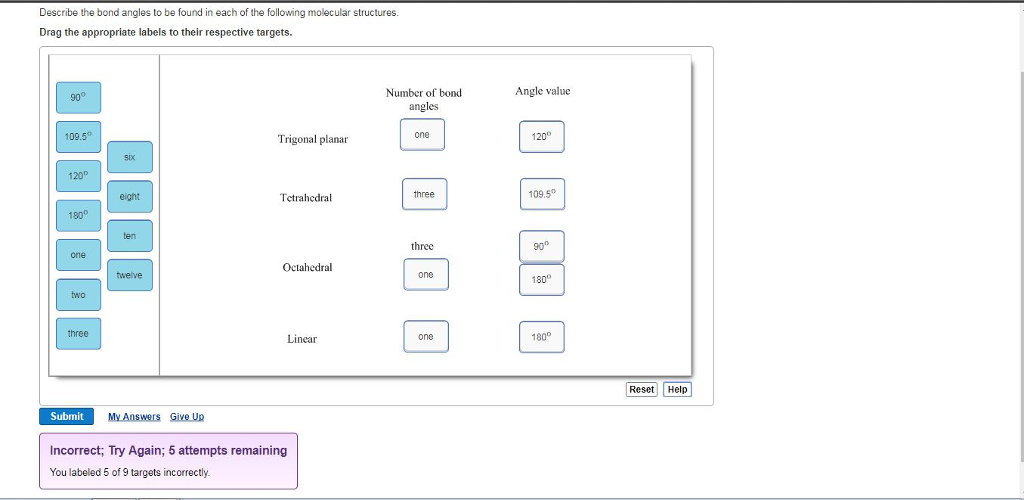Click 'You labeled 5 of 9 targets incorrectly' message
1024x500 pixels.
tap(130, 472)
